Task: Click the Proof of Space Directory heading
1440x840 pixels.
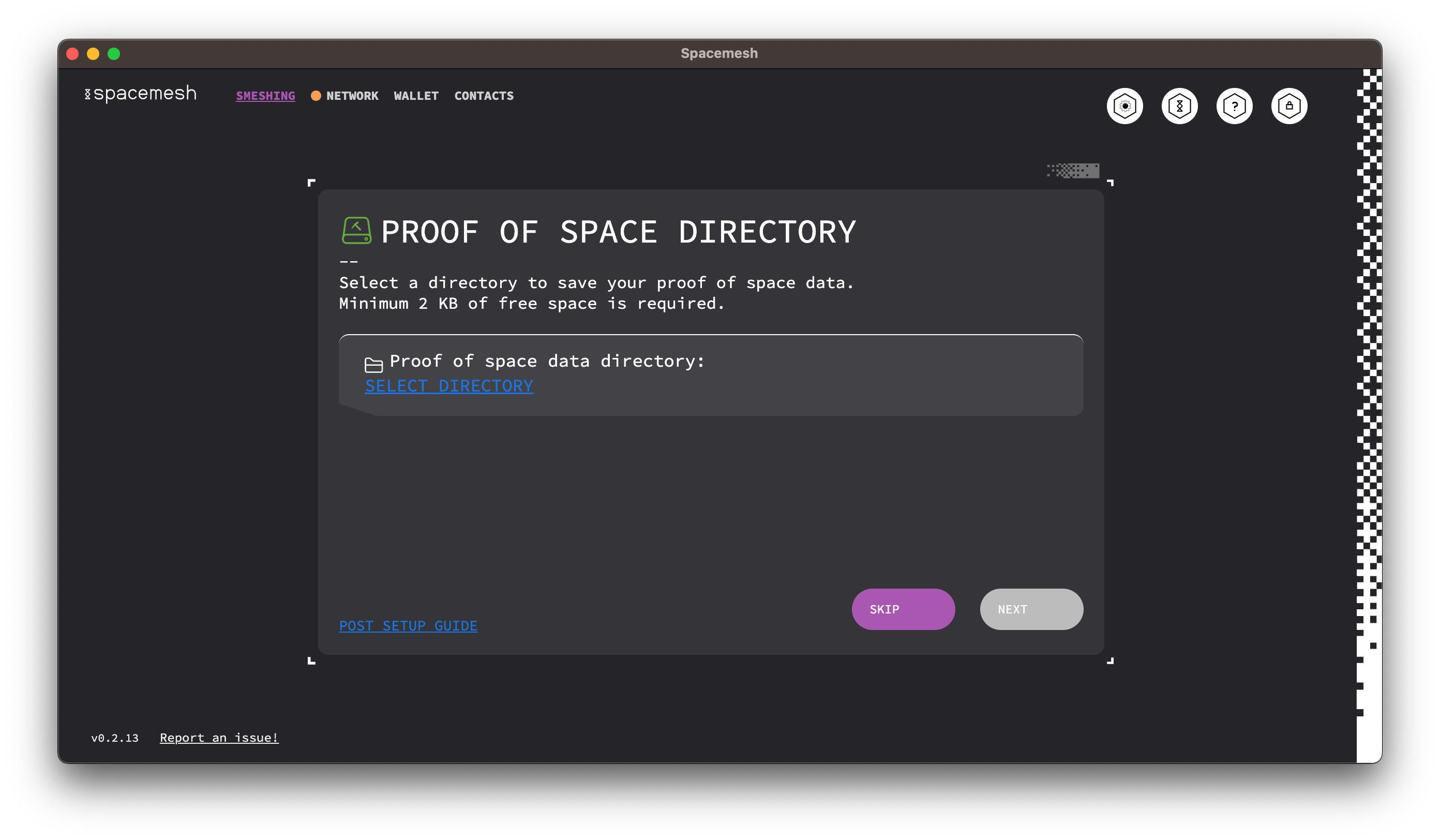Action: (x=618, y=232)
